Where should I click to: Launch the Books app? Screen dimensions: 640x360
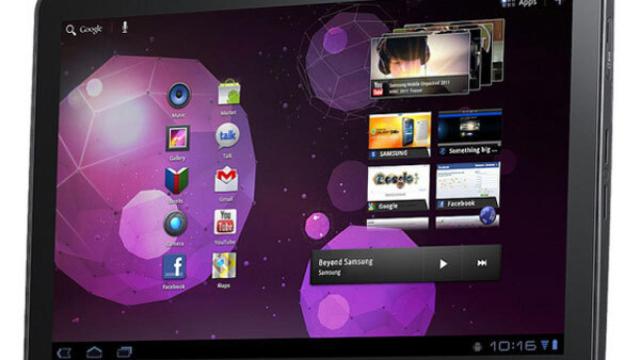[176, 180]
